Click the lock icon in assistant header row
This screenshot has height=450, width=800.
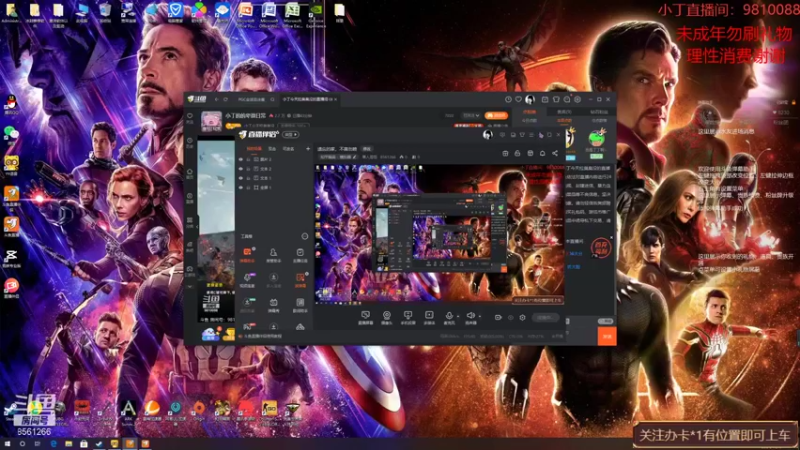point(517,153)
